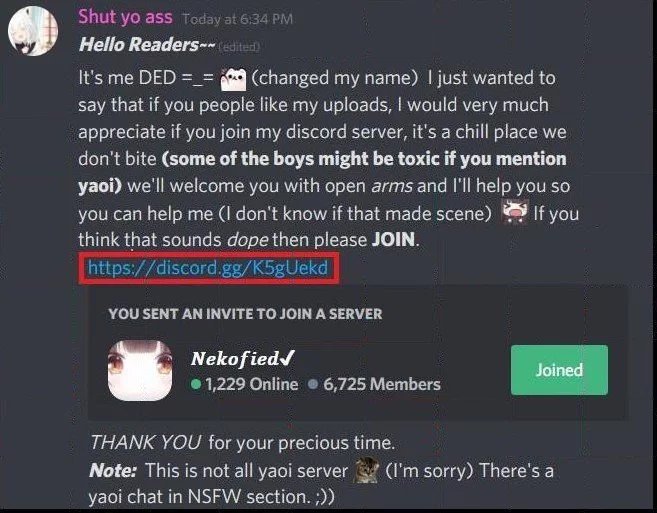Click the Nekofied server name
Screen dimensions: 657x513
pyautogui.click(x=235, y=359)
